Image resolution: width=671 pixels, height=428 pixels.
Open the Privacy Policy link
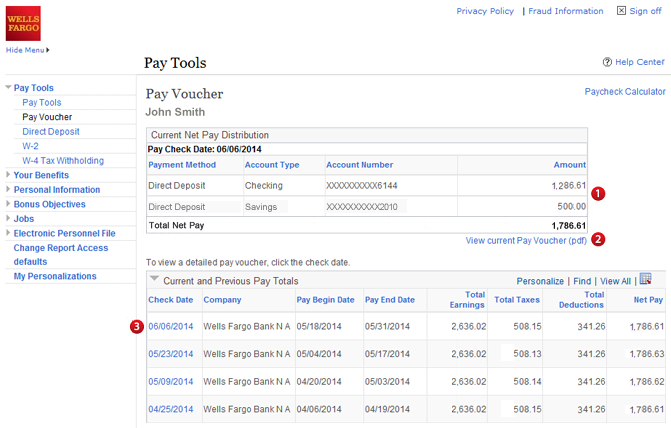point(485,11)
